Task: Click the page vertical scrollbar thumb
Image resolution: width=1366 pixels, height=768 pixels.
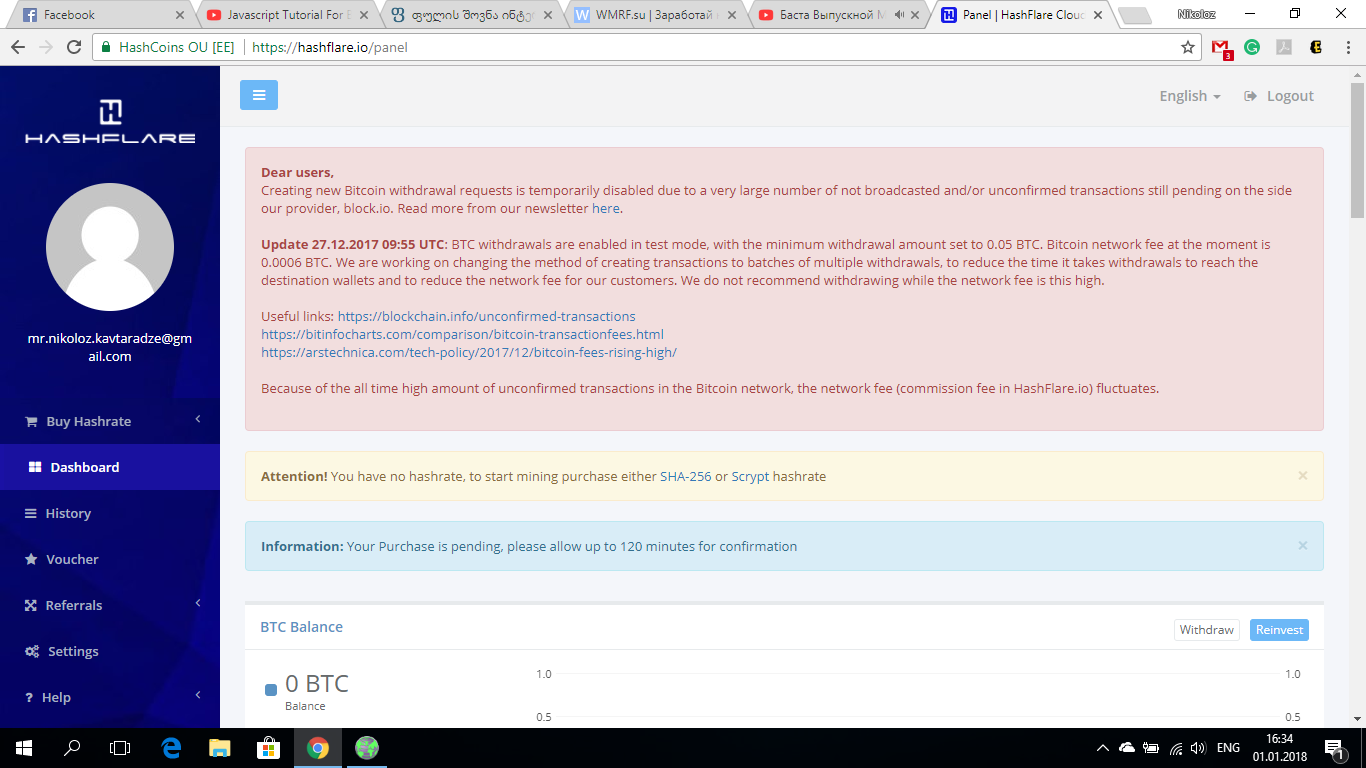Action: (1357, 148)
